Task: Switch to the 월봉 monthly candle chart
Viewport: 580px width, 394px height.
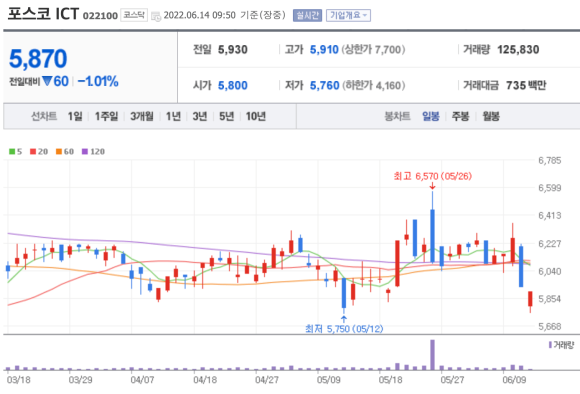Action: click(x=491, y=117)
